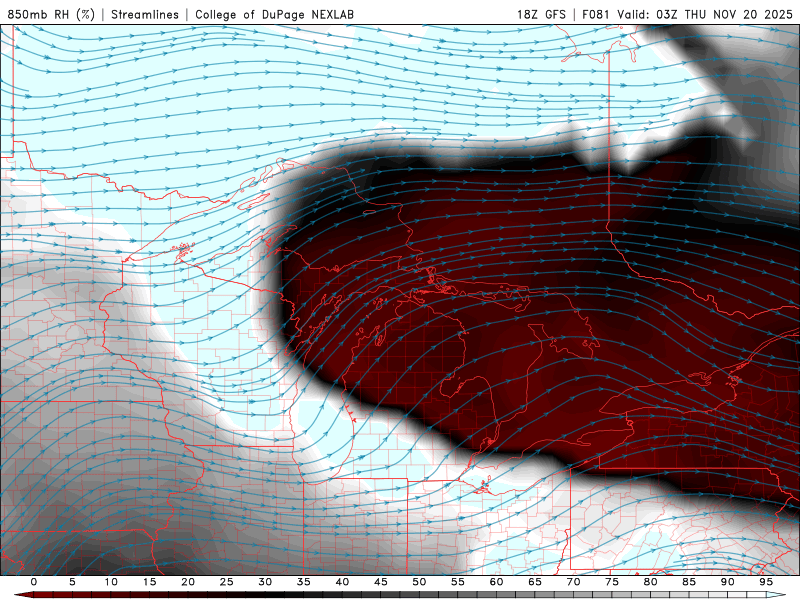This screenshot has width=800, height=600.
Task: Click the "25" label on color scale
Action: [x=227, y=582]
